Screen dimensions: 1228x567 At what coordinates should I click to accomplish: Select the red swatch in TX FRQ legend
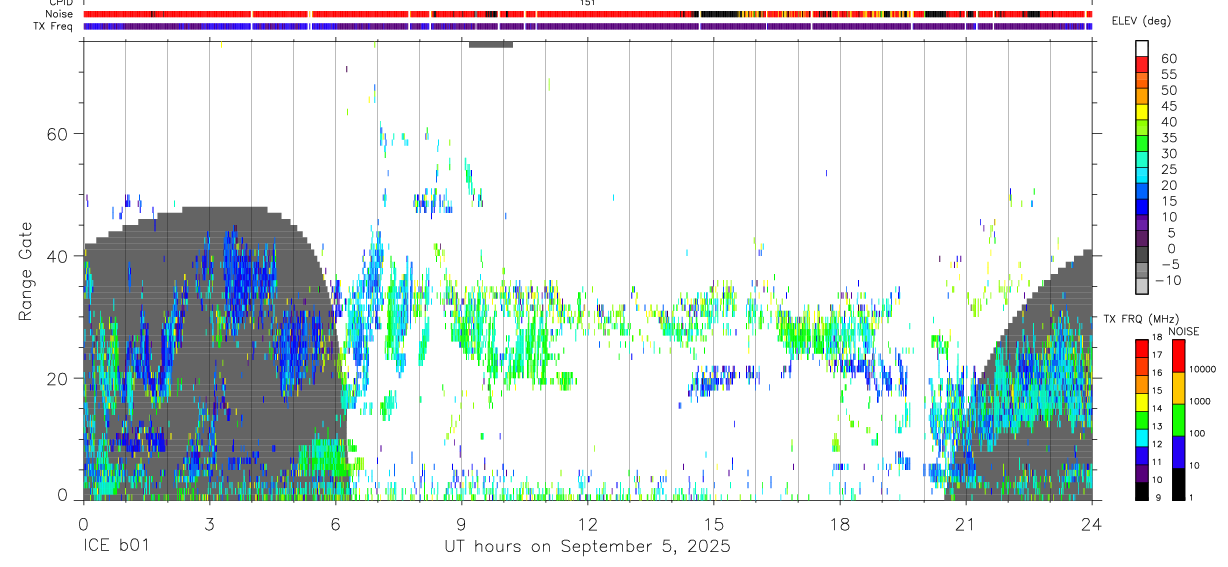[1142, 349]
